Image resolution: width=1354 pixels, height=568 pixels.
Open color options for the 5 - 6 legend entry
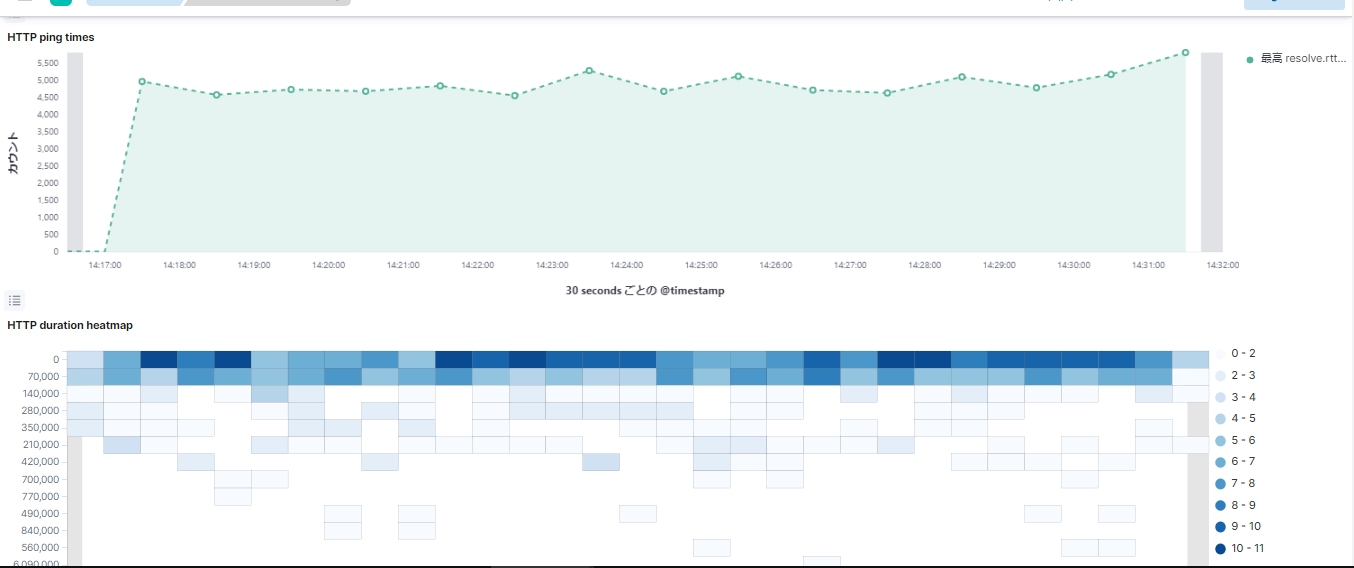(1220, 441)
